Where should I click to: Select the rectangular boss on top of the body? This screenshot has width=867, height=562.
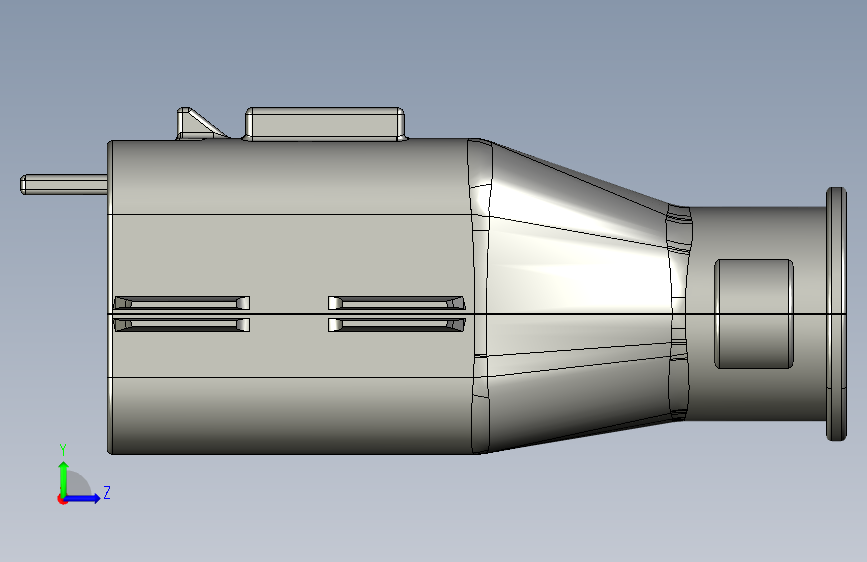pos(325,124)
